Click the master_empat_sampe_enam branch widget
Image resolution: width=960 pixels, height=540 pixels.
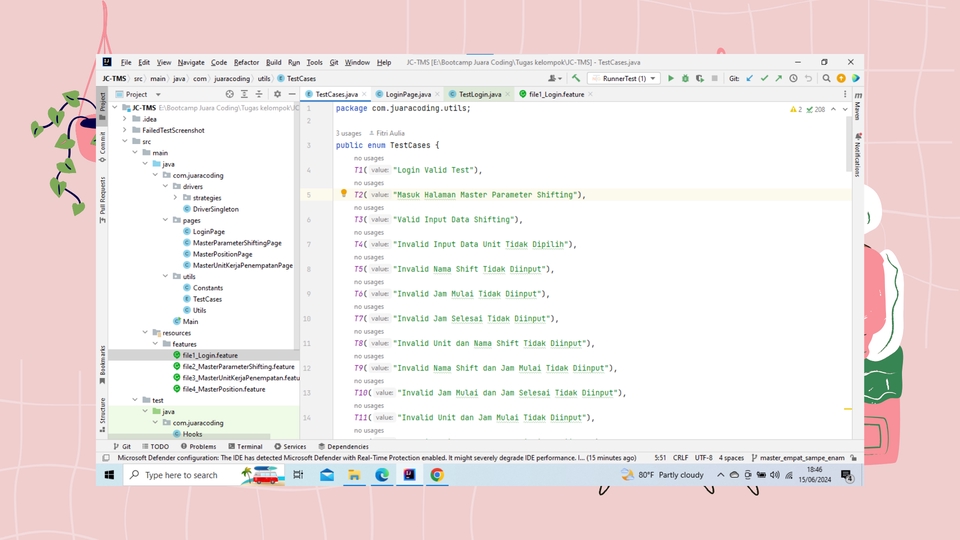tap(802, 457)
